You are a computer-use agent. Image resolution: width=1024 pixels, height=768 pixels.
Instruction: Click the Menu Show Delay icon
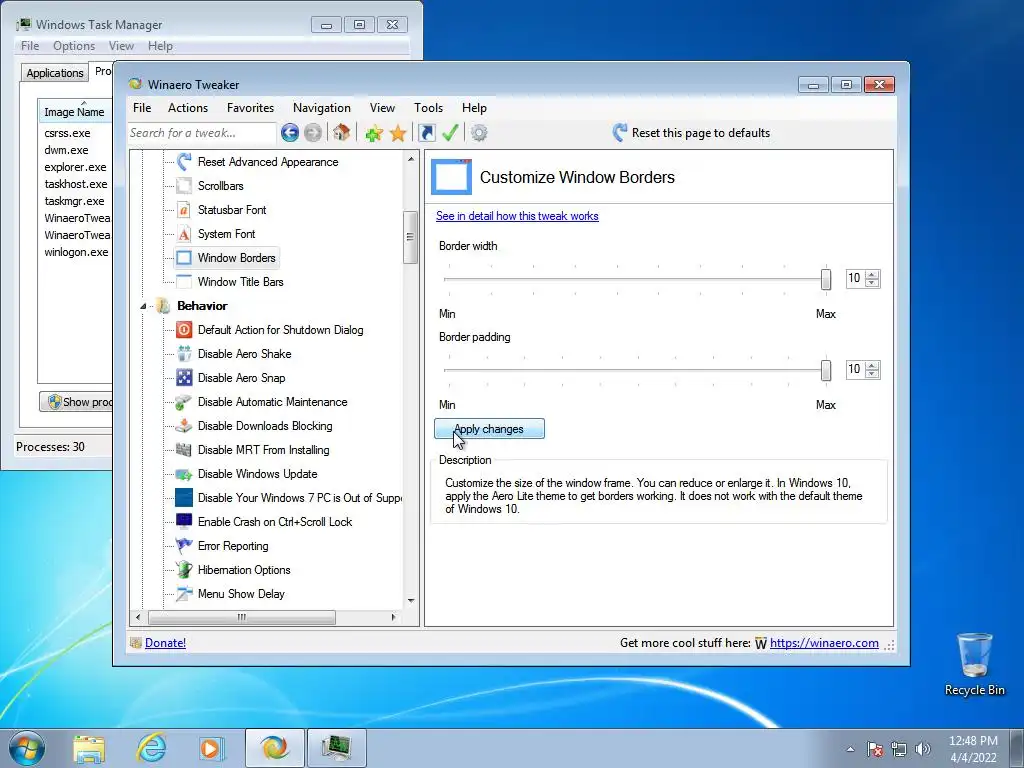click(184, 594)
